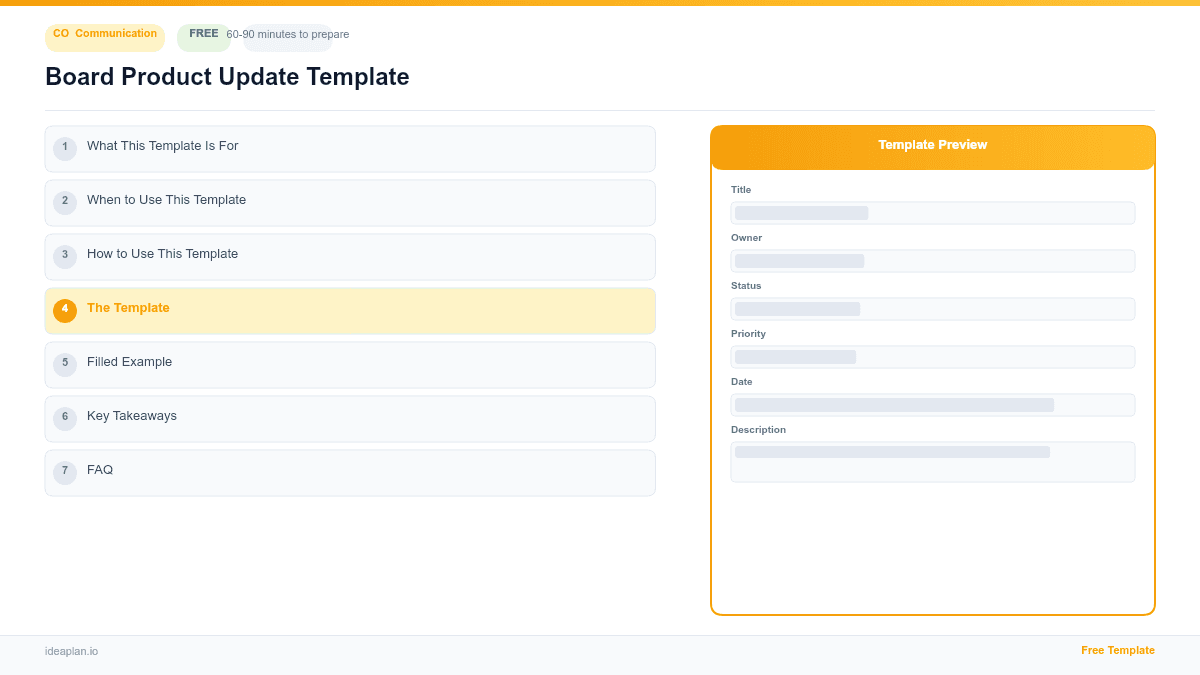
Task: Expand the What This Template Is For section
Action: click(350, 148)
